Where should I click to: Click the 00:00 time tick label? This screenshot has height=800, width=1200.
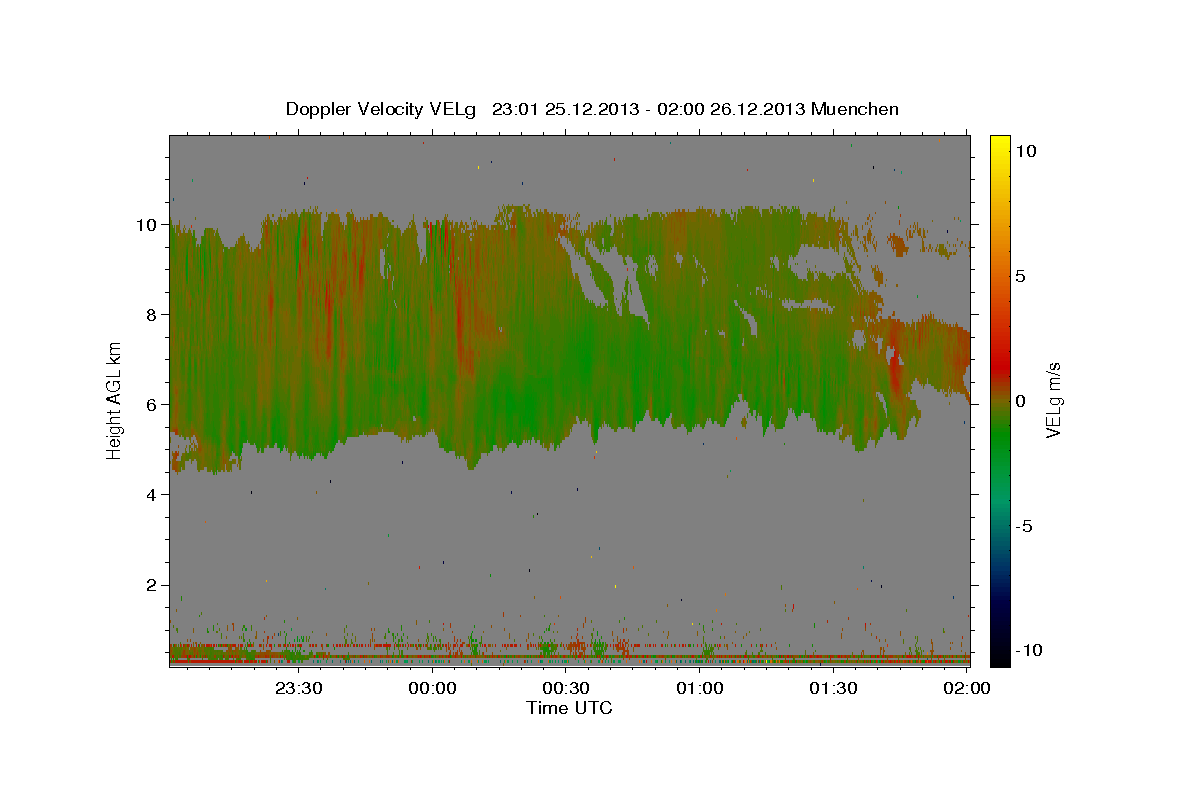432,688
